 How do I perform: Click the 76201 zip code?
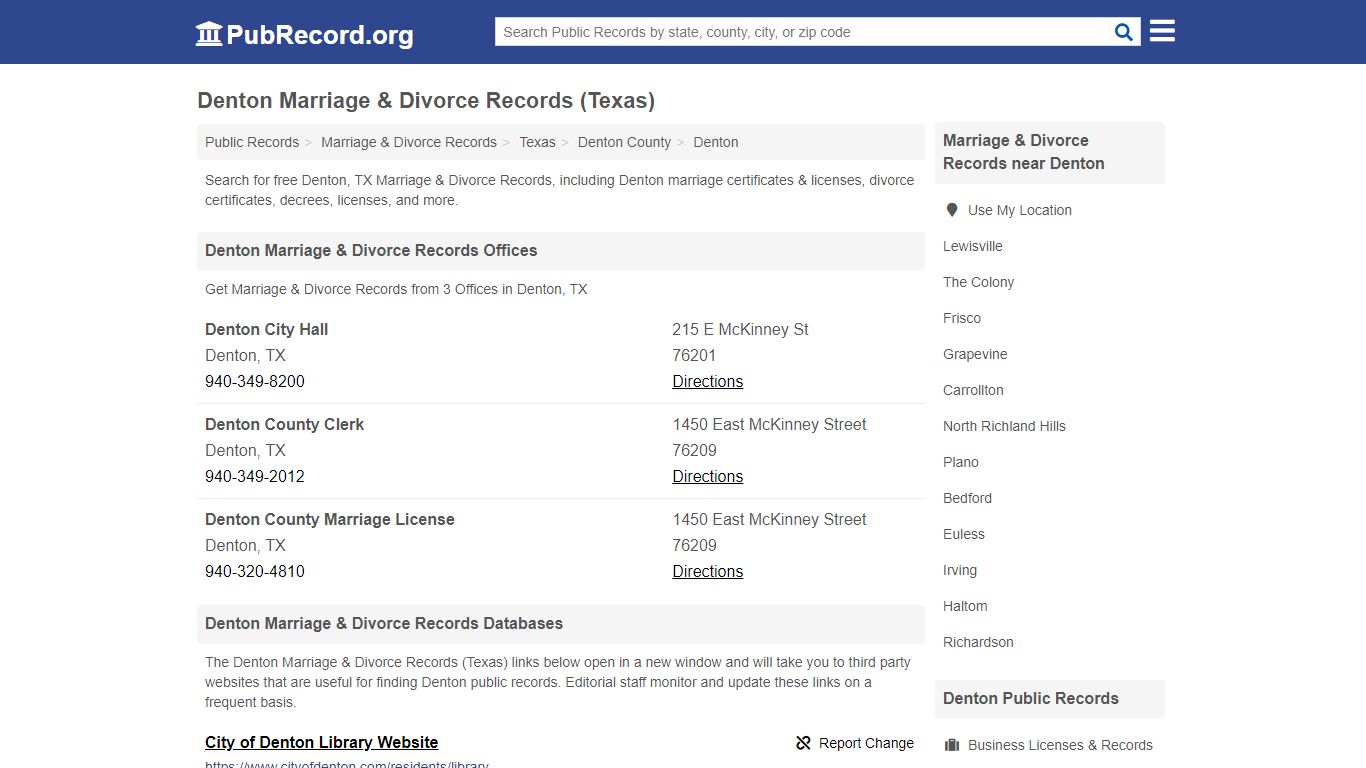click(x=694, y=355)
